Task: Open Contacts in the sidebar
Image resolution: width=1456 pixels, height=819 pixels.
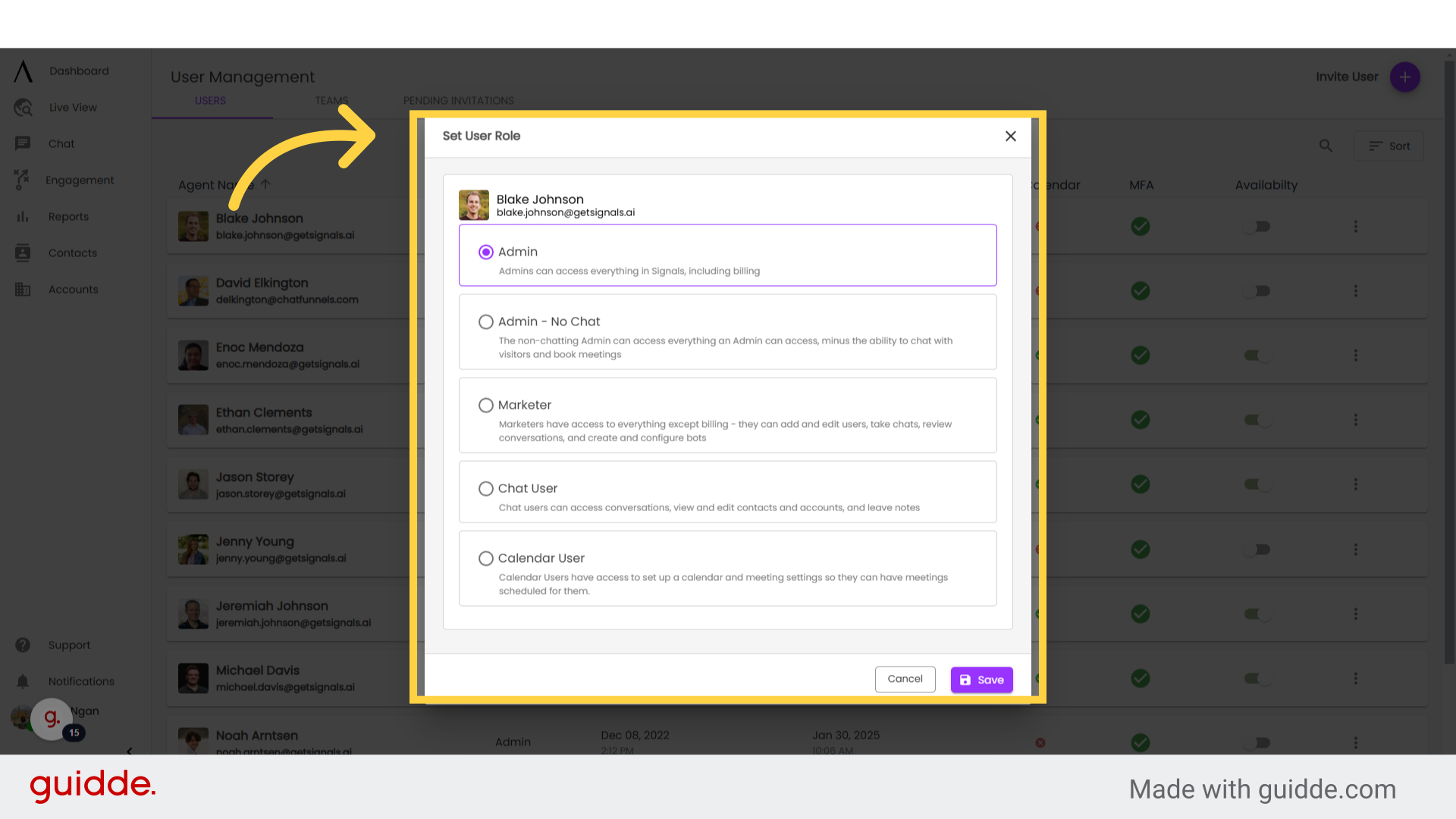Action: (x=73, y=253)
